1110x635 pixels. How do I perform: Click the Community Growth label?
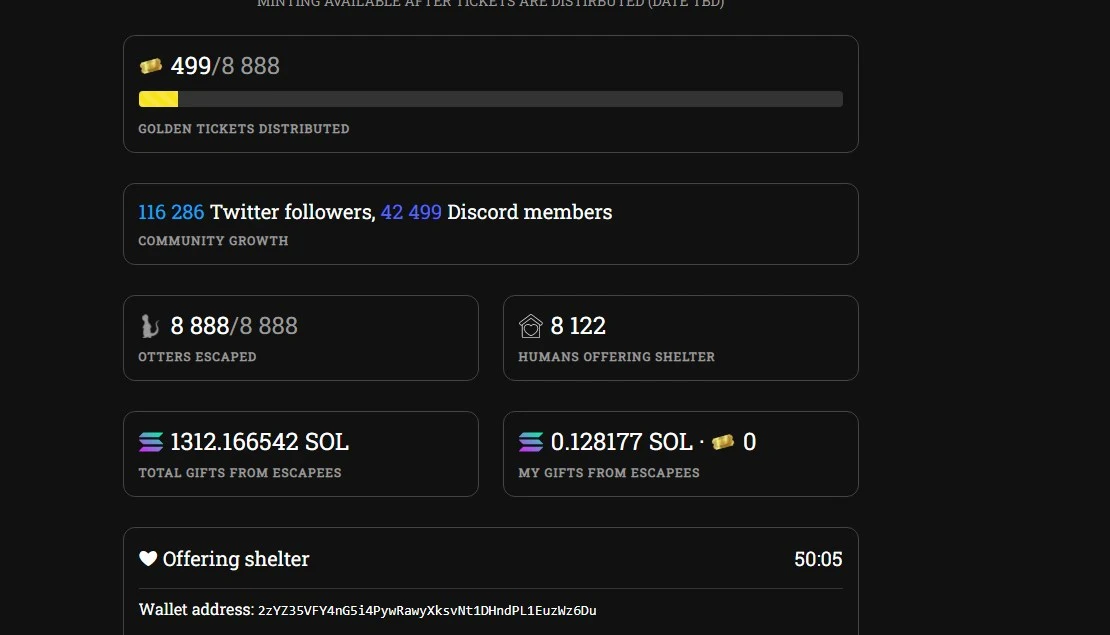point(213,241)
